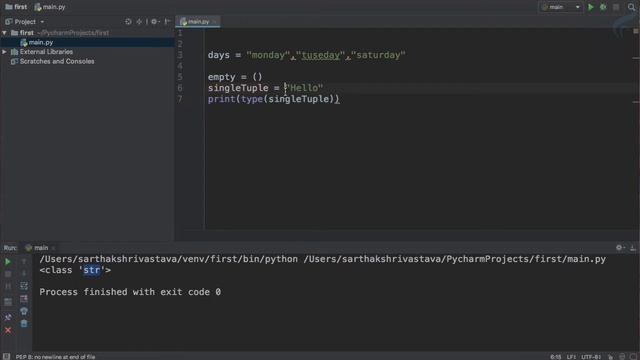Open Project panel gear settings
Viewport: 640px width, 360px height.
[x=155, y=22]
